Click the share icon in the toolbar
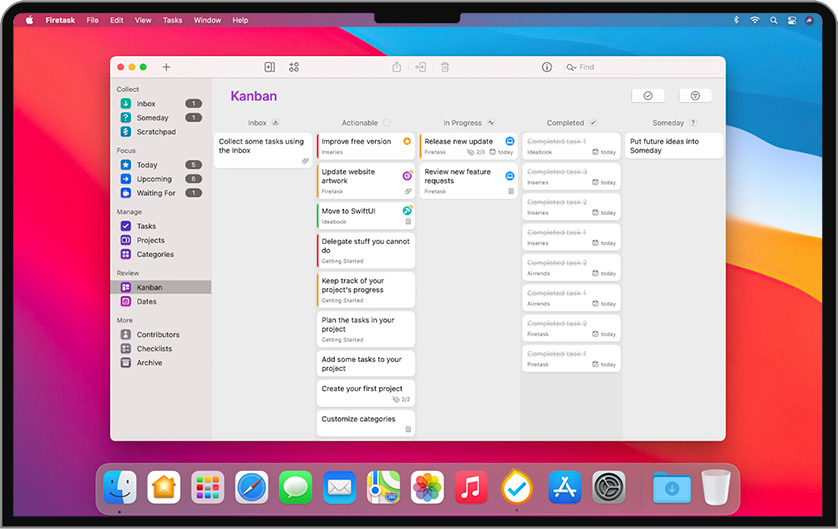The height and width of the screenshot is (529, 838). coord(397,67)
